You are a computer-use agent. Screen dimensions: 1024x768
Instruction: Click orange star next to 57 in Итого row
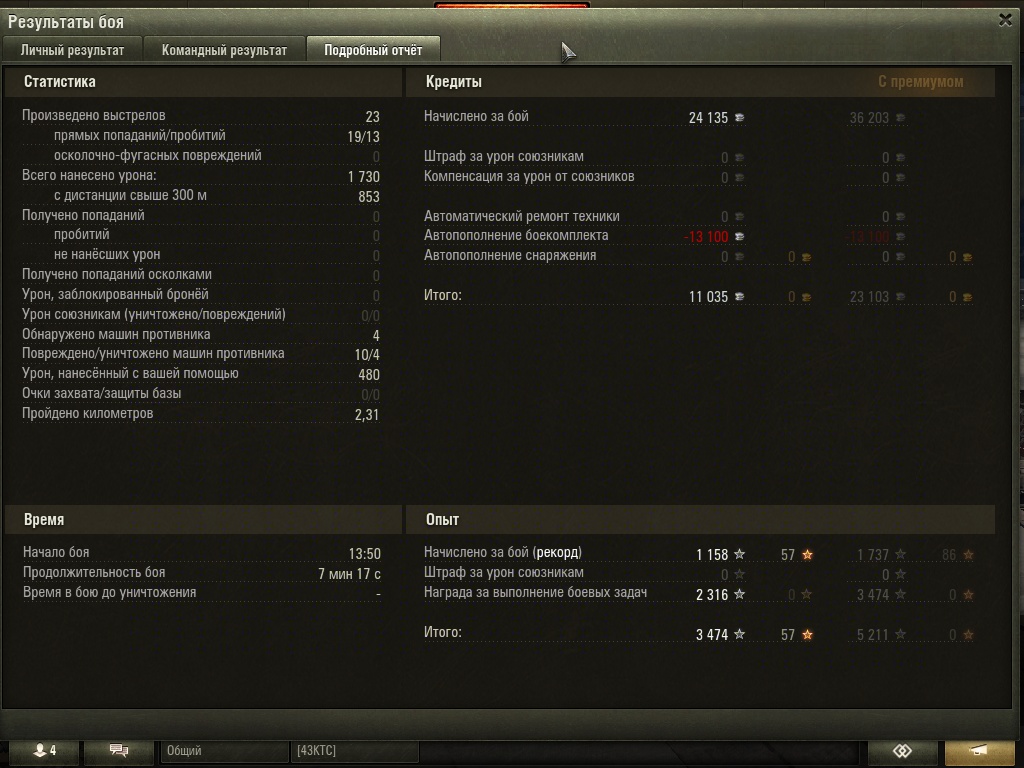click(x=807, y=634)
